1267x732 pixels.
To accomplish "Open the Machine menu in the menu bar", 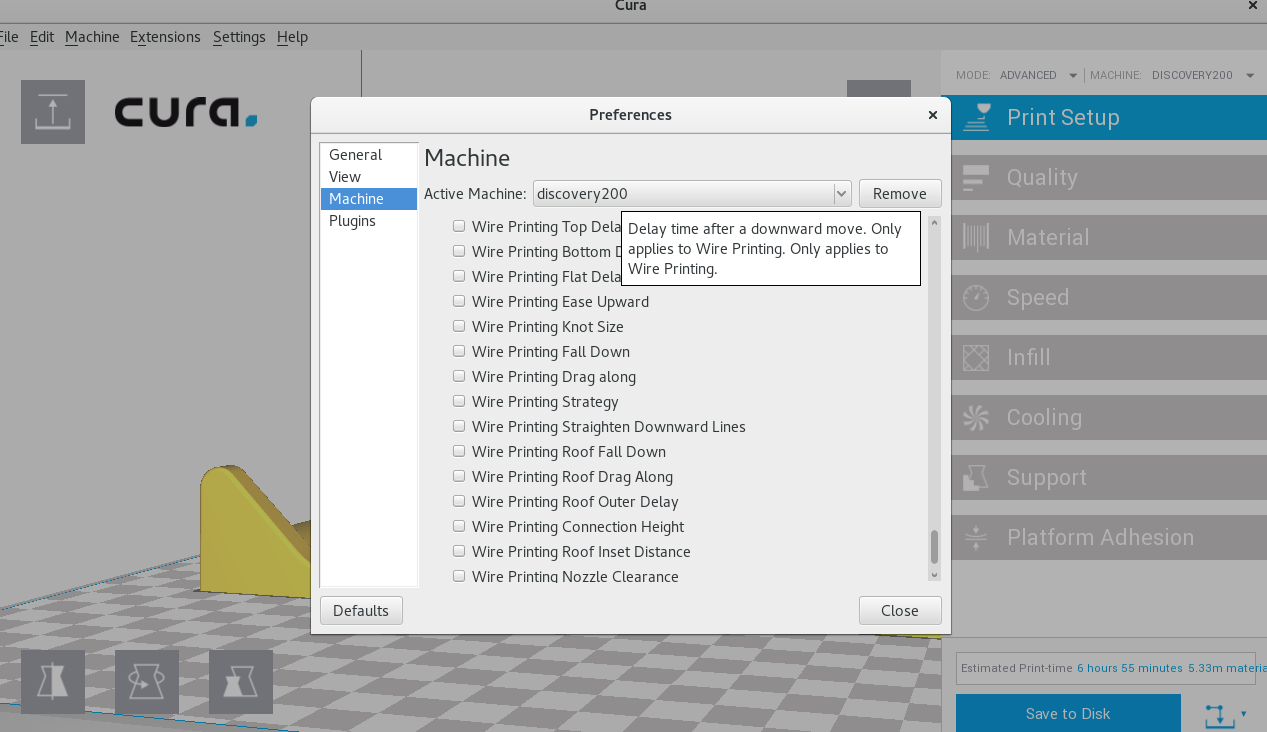I will [x=92, y=37].
